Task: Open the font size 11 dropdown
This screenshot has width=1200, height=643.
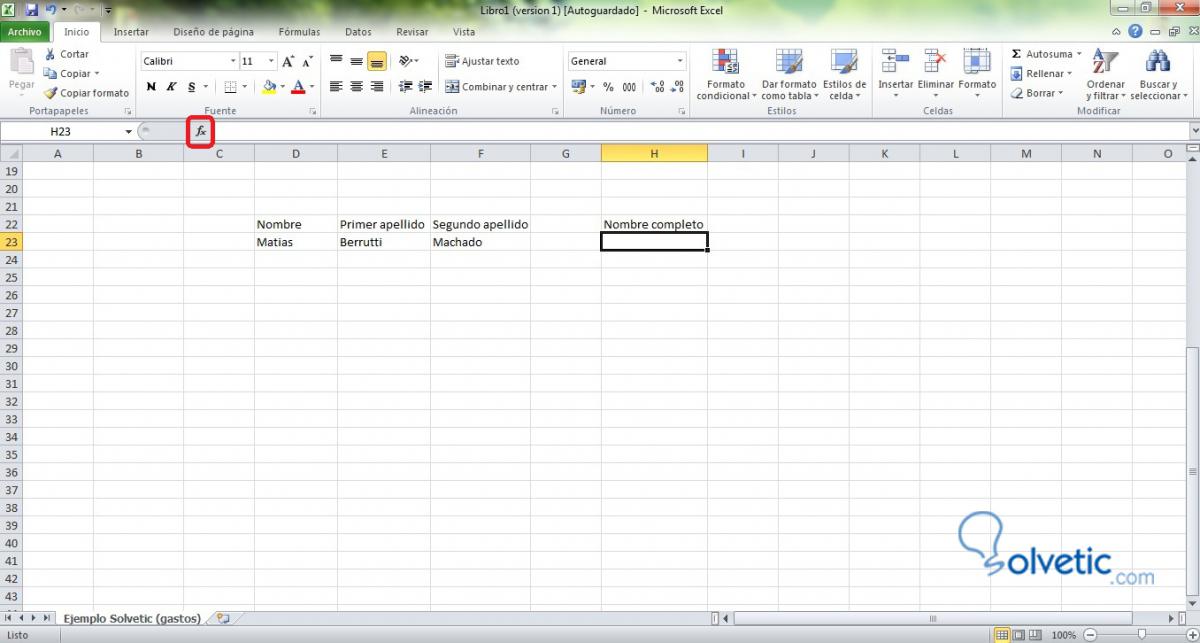Action: pos(271,61)
